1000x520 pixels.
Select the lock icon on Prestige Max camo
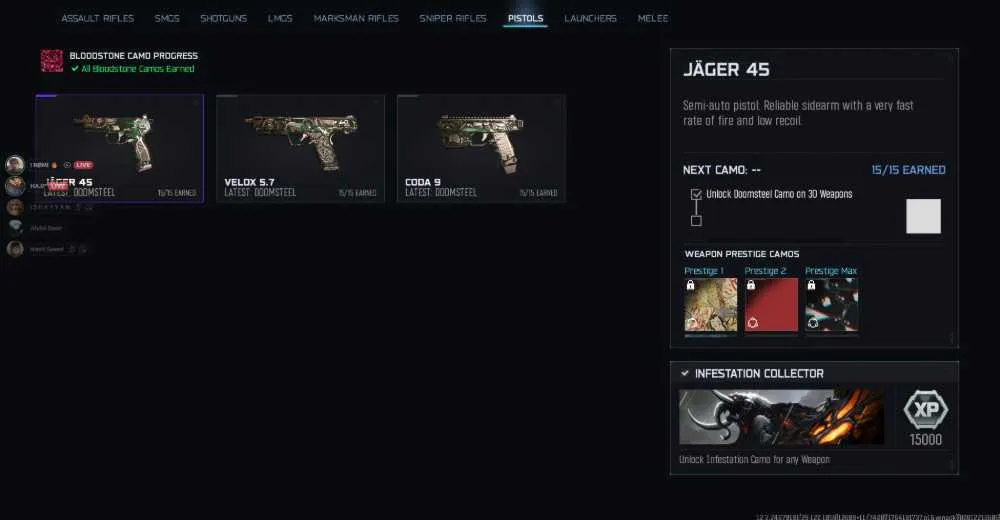tap(811, 285)
